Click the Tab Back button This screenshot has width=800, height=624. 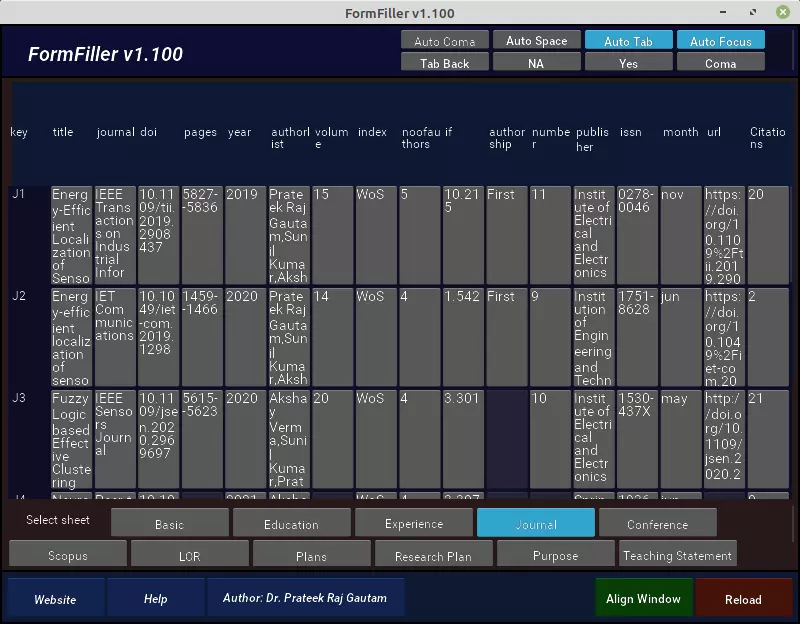pyautogui.click(x=444, y=63)
